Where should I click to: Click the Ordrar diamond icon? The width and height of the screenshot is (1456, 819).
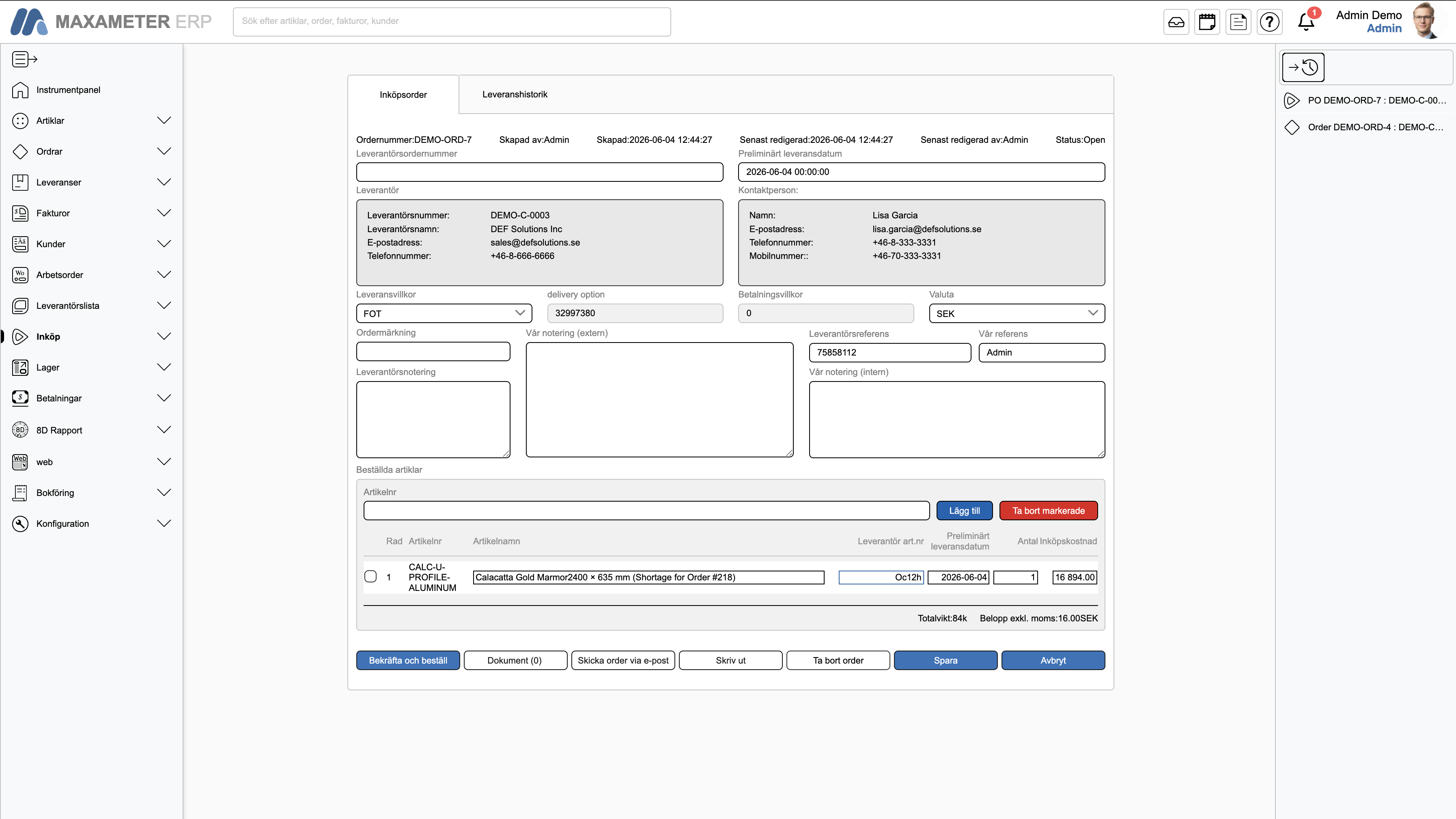point(20,151)
